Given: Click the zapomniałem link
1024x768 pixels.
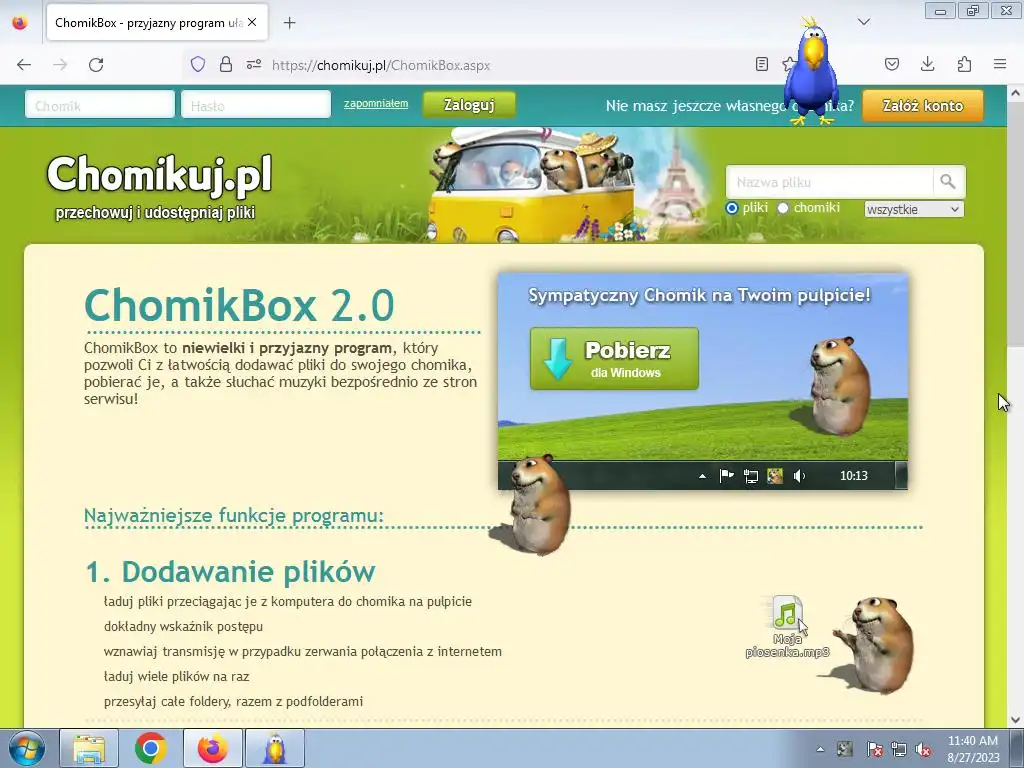Looking at the screenshot, I should pyautogui.click(x=376, y=103).
